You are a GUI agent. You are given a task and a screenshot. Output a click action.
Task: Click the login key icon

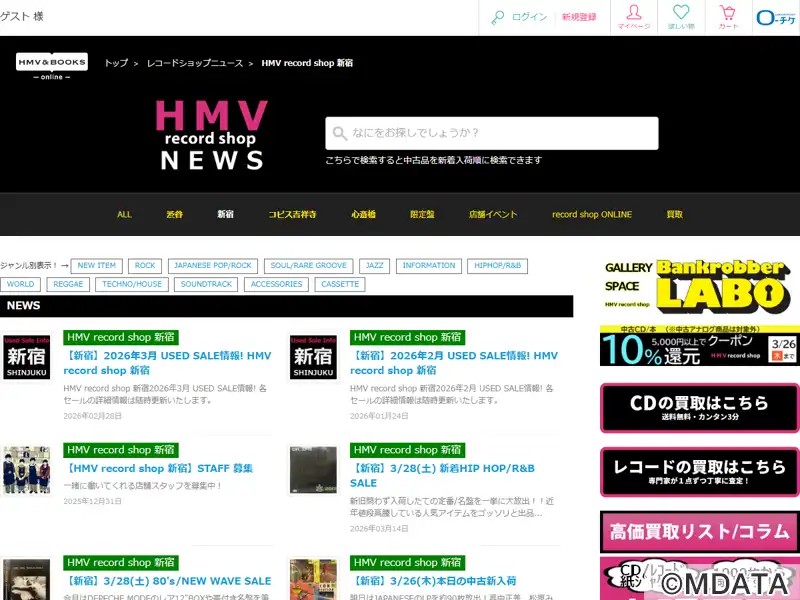pos(497,17)
